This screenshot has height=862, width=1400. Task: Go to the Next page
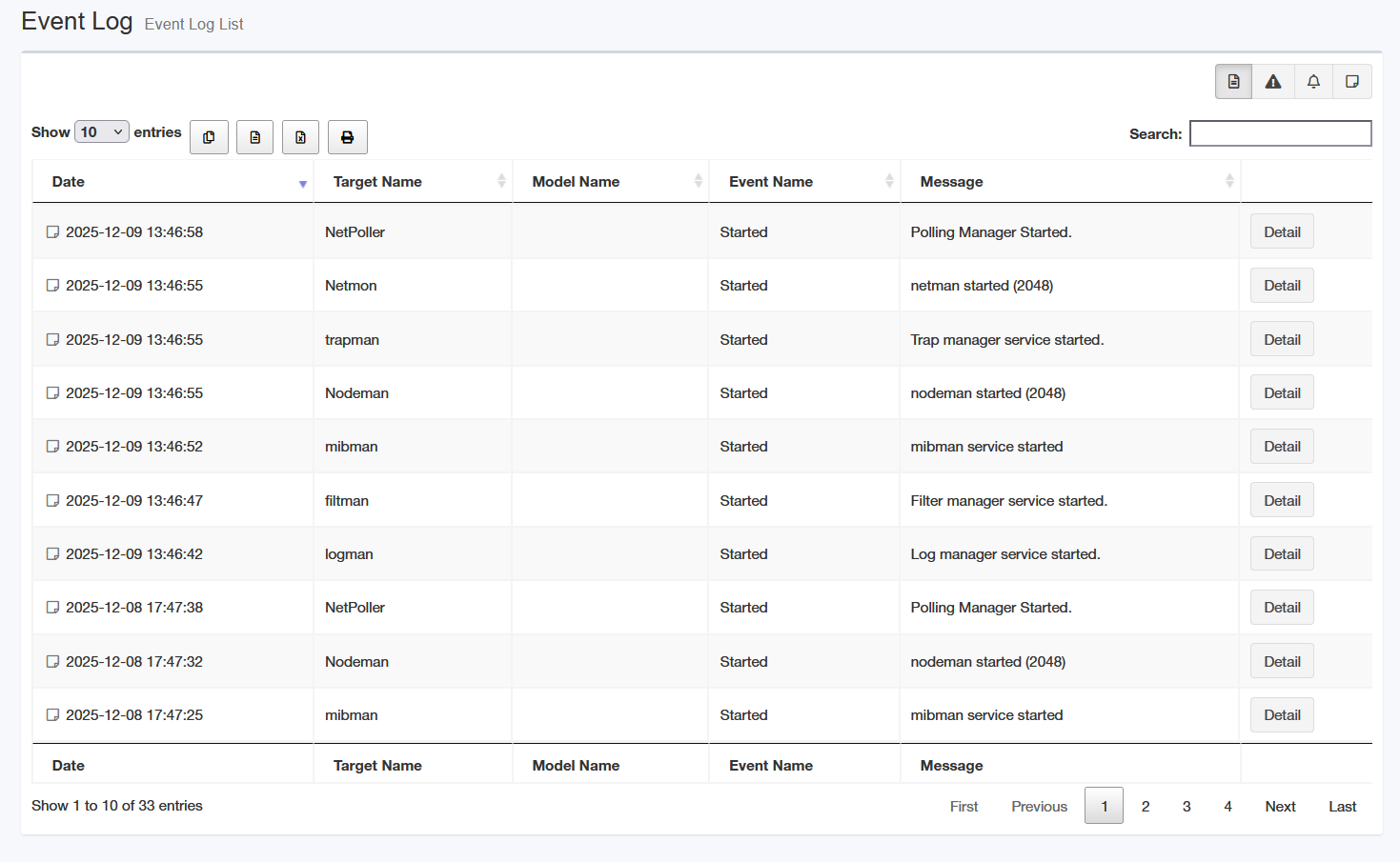(1280, 806)
